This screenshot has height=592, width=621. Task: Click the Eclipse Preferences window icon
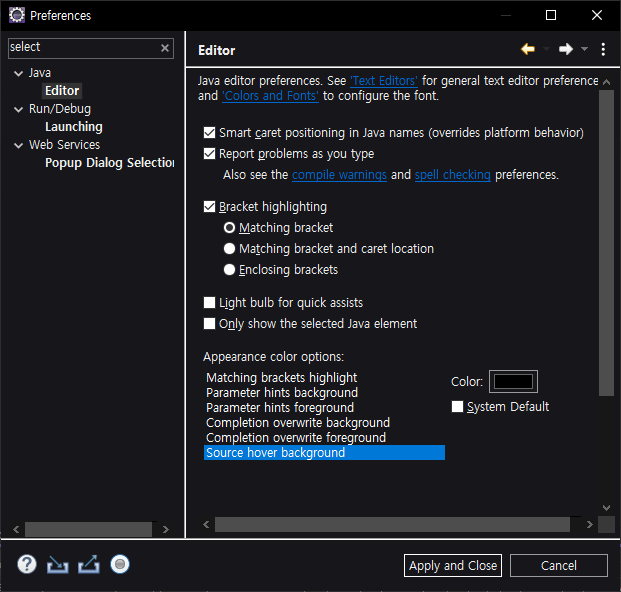tap(17, 15)
